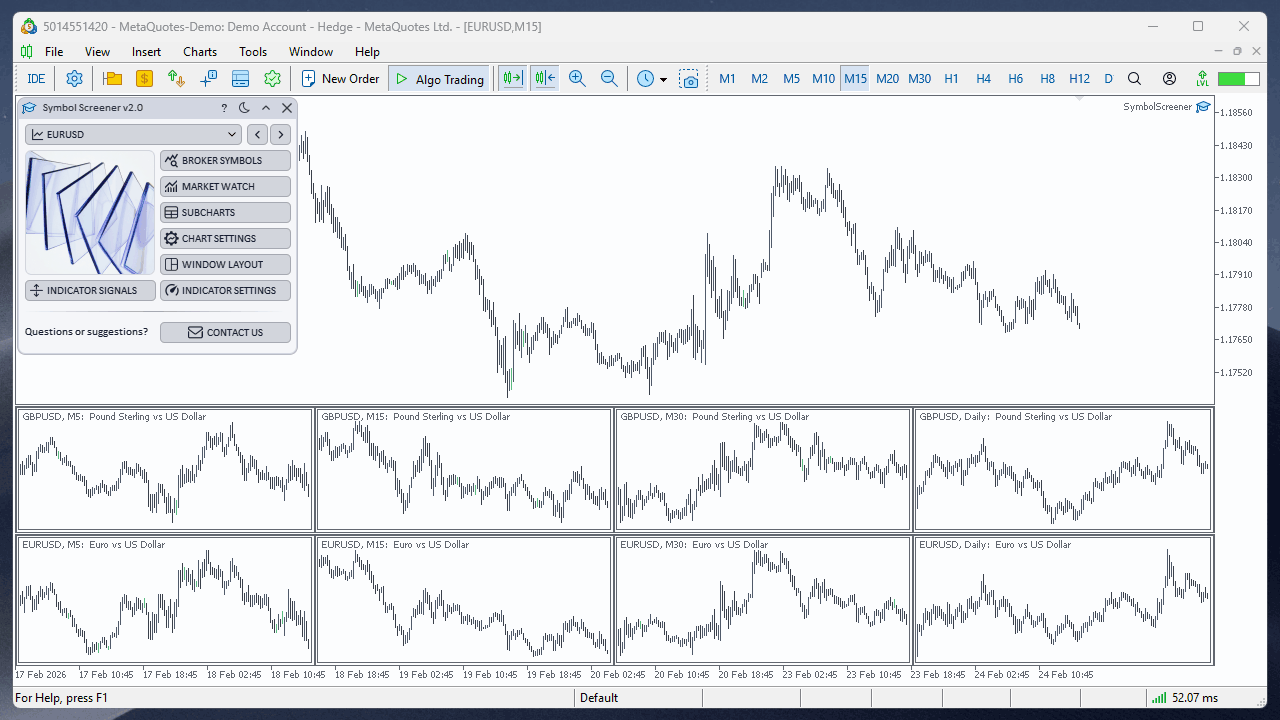The width and height of the screenshot is (1280, 720).
Task: Open the clock time display icon
Action: click(646, 78)
